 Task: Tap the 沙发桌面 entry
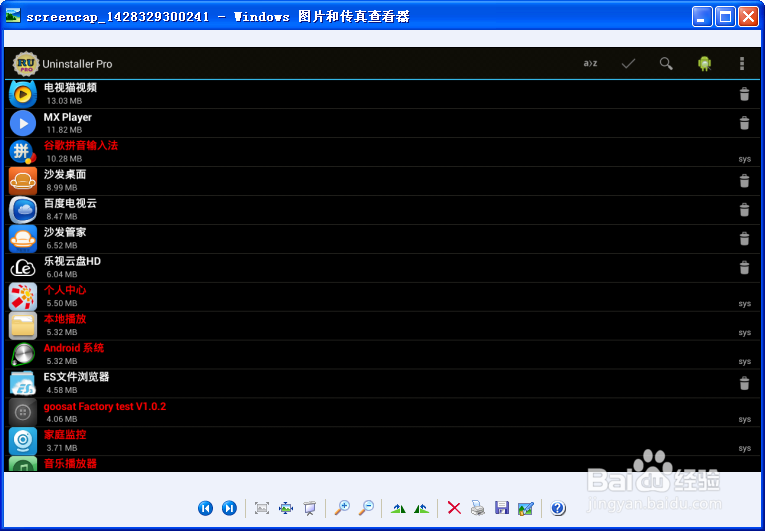coord(382,181)
